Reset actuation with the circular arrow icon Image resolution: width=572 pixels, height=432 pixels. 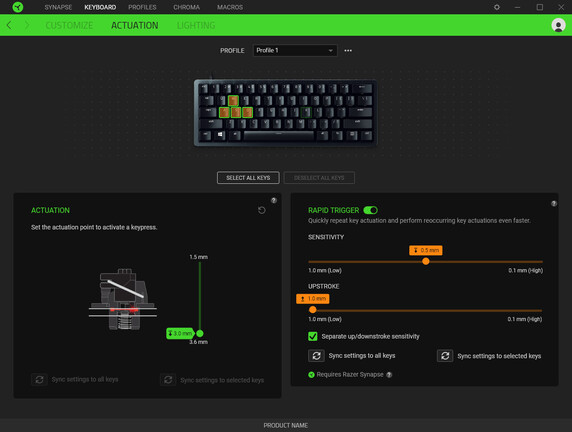pyautogui.click(x=262, y=210)
